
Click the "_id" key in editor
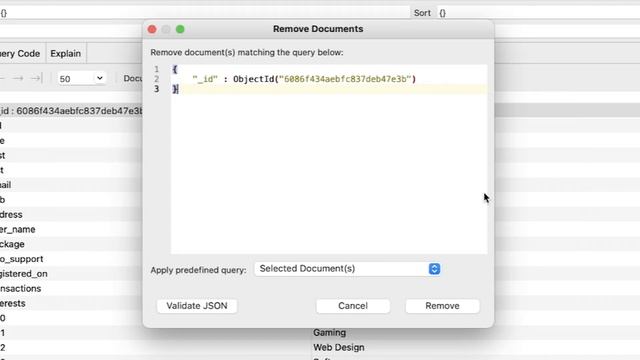(x=205, y=79)
